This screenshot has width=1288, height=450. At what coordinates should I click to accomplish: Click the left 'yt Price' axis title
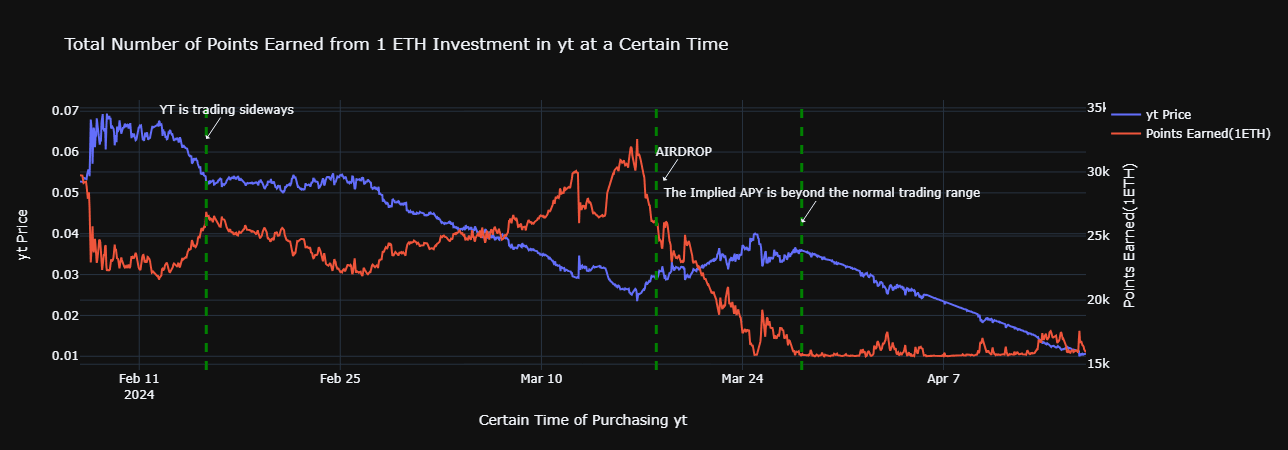point(24,236)
